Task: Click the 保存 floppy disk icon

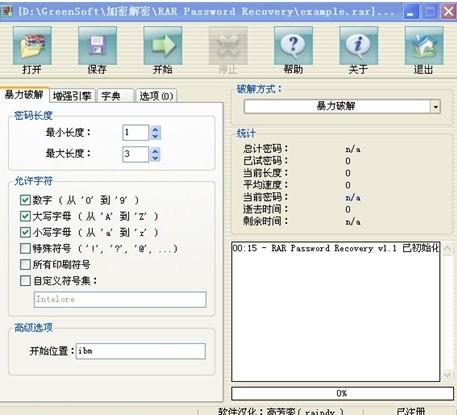Action: coord(97,46)
